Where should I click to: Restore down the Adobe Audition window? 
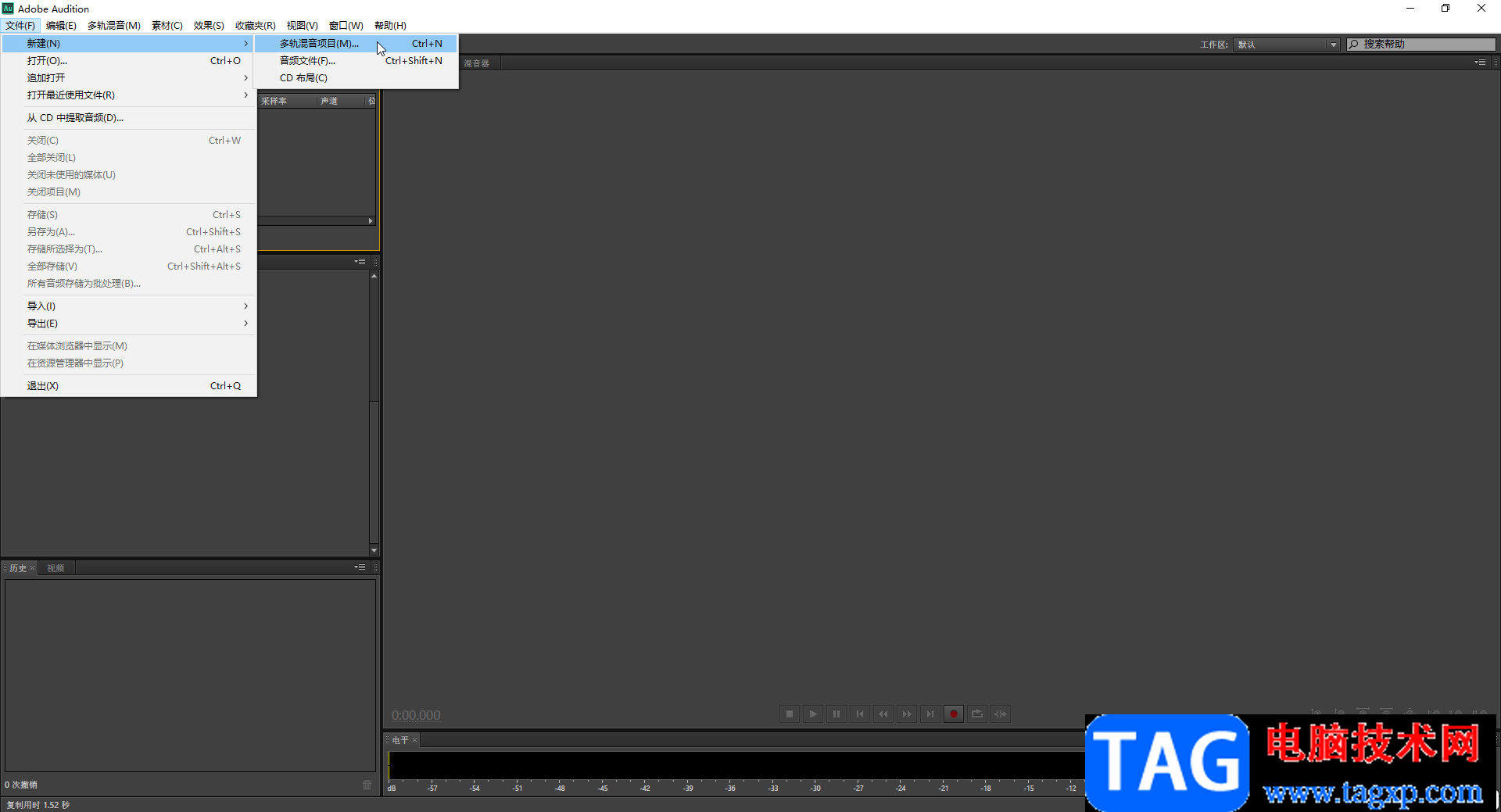coord(1445,9)
